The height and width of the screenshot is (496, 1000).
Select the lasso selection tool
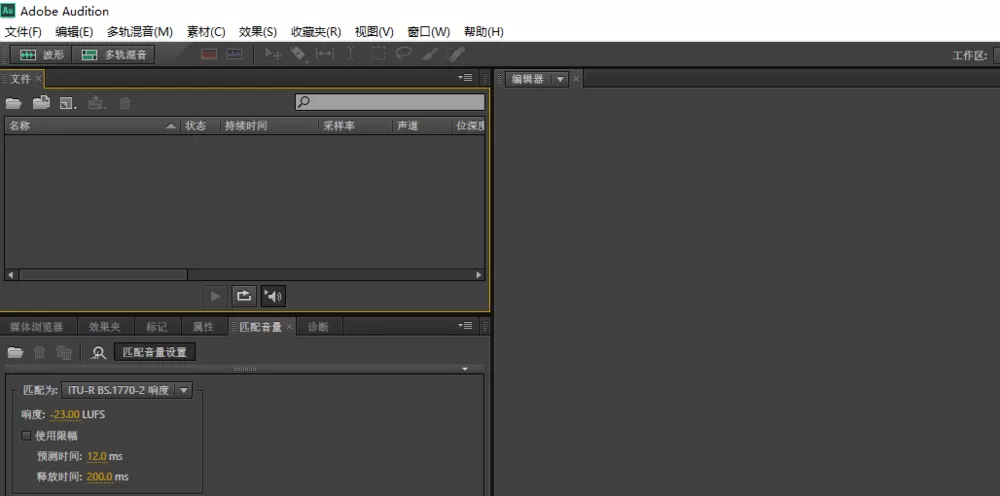[403, 54]
